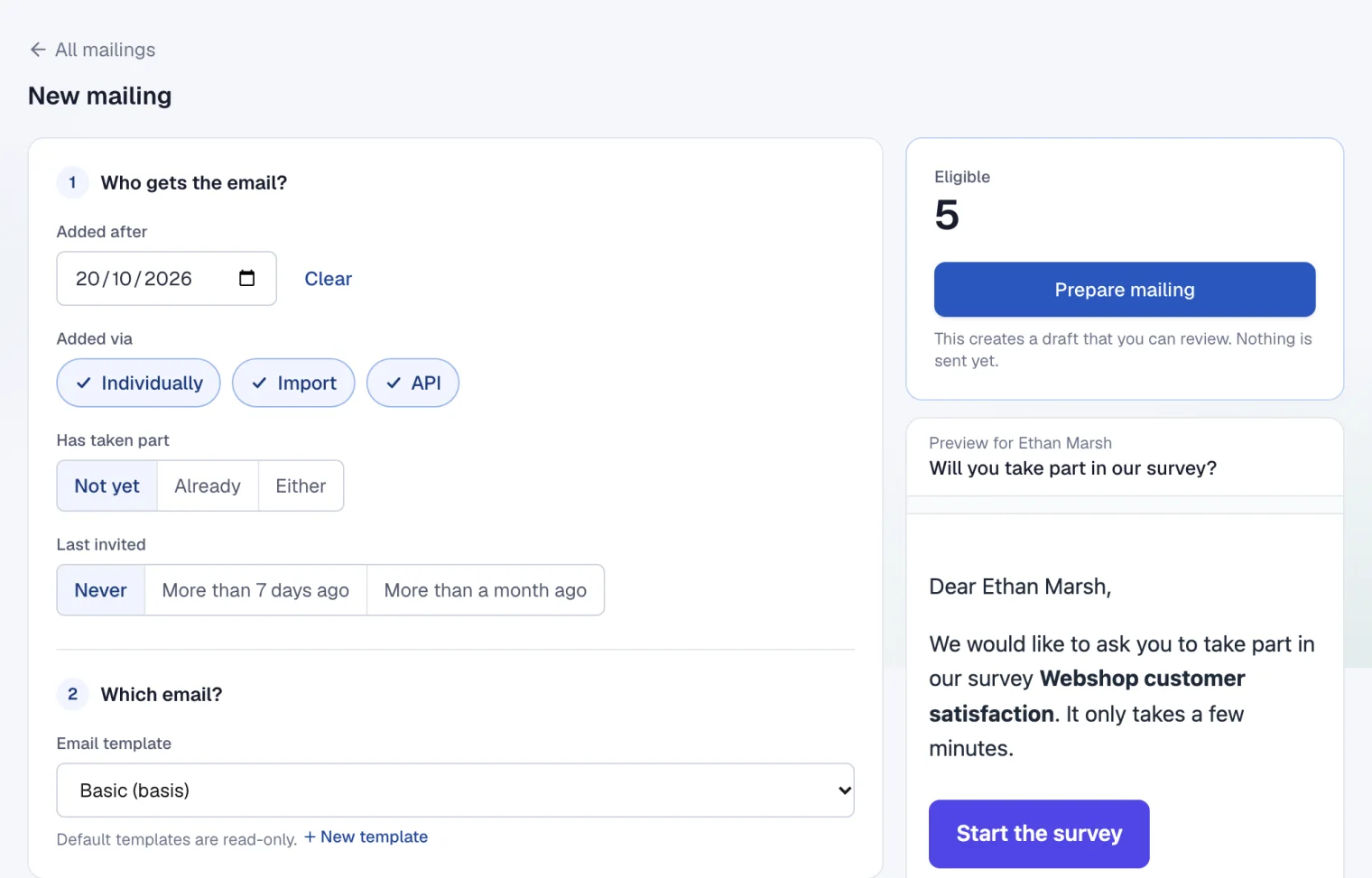Click the Which email? heading
This screenshot has height=878, width=1372.
coord(162,695)
